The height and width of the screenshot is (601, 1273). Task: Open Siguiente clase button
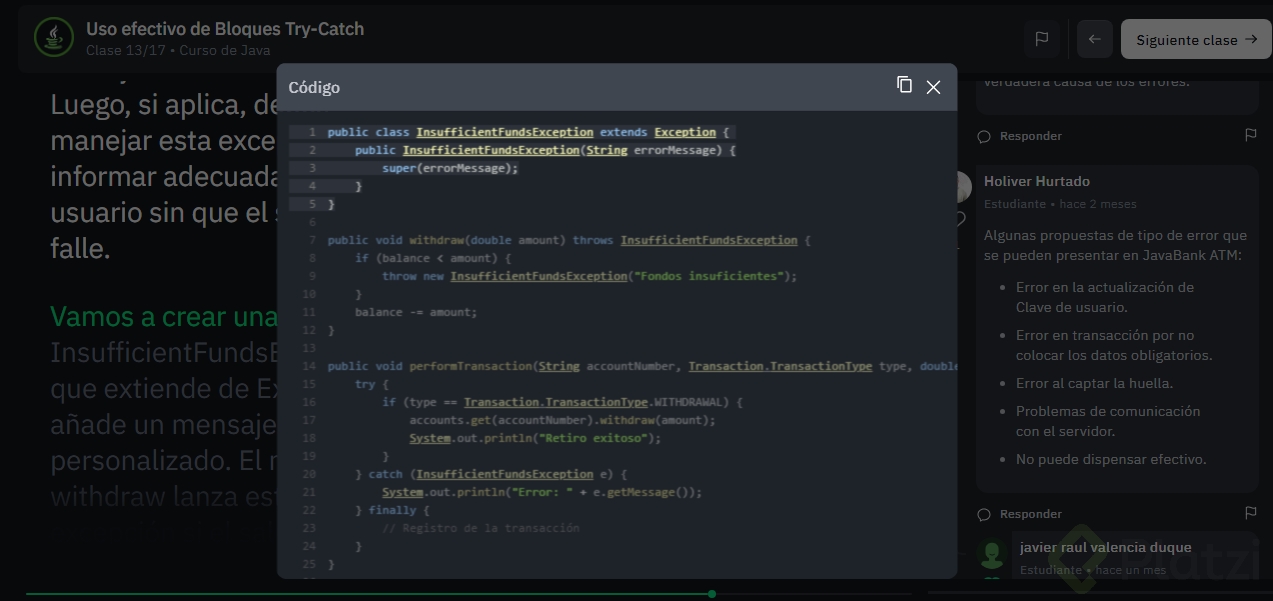[1196, 39]
